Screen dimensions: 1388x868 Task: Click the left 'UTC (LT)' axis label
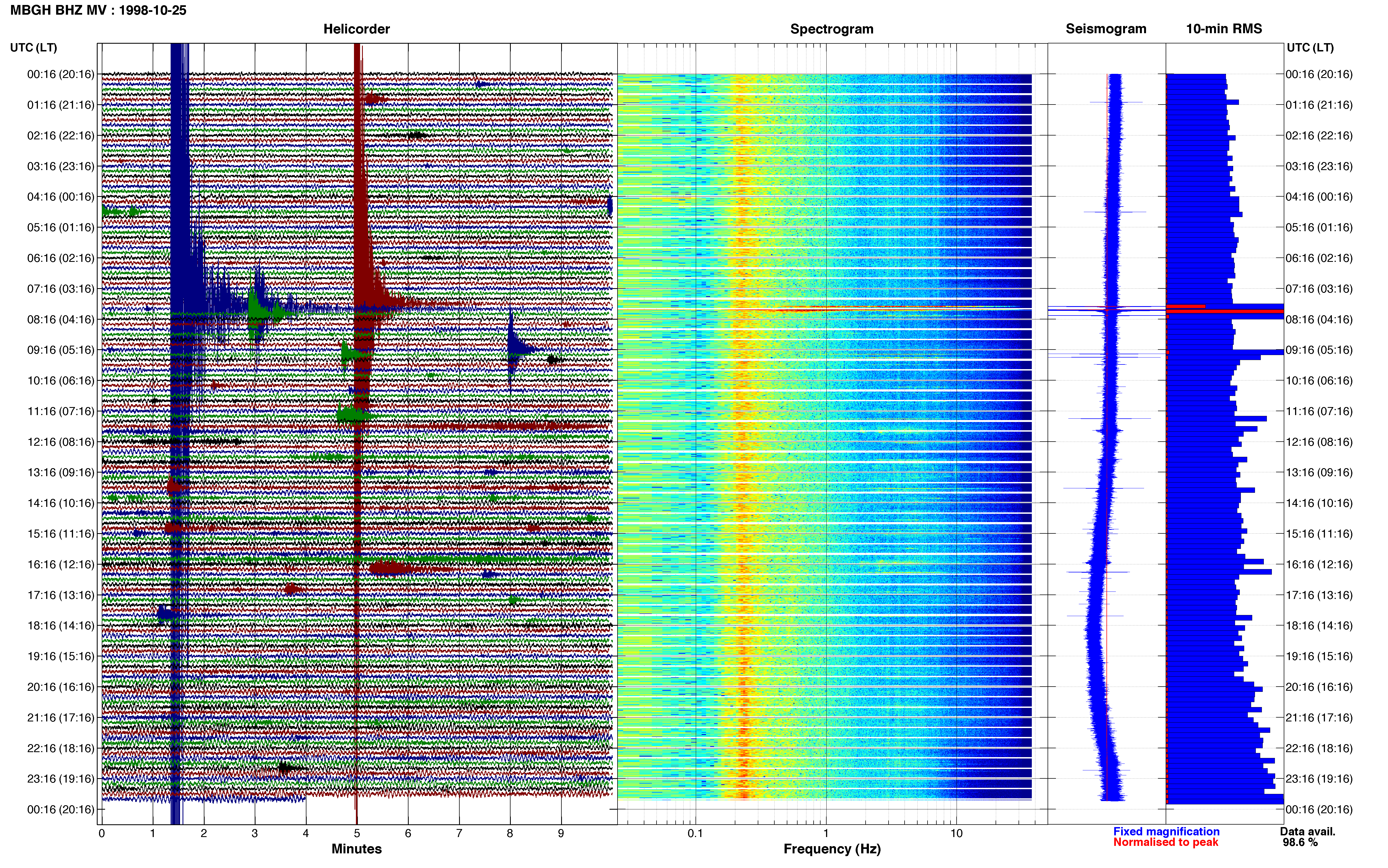[x=34, y=48]
